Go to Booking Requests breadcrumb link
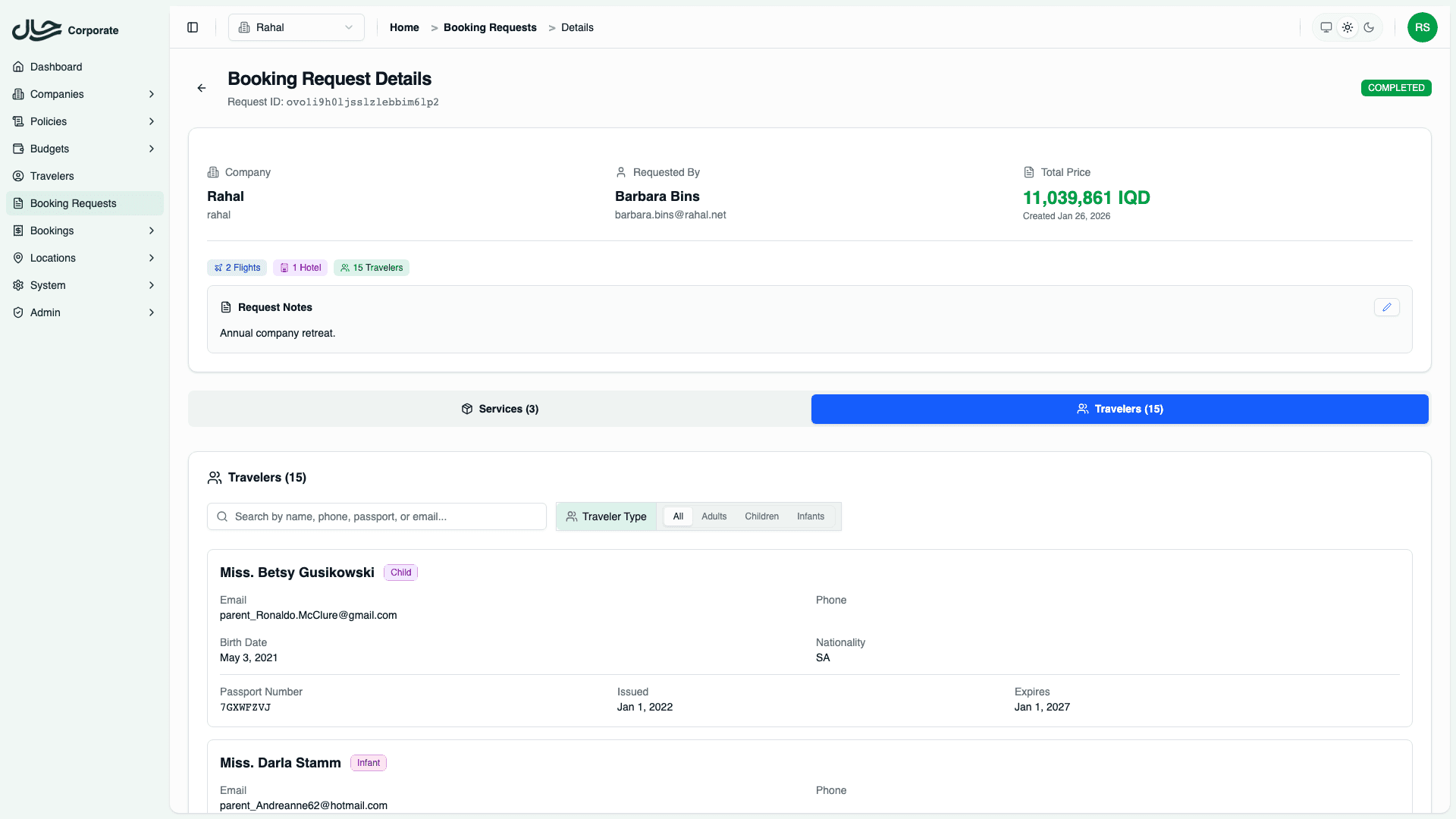1456x819 pixels. (x=490, y=27)
